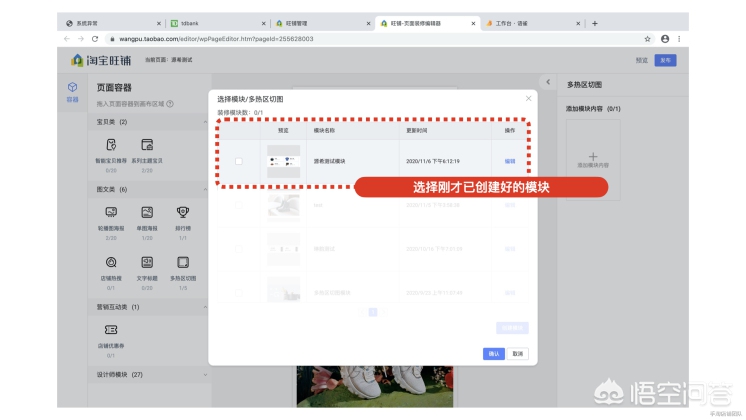Viewport: 746px width, 420px height.
Task: Check the box for the 多热区切图模块 row
Action: pyautogui.click(x=239, y=293)
